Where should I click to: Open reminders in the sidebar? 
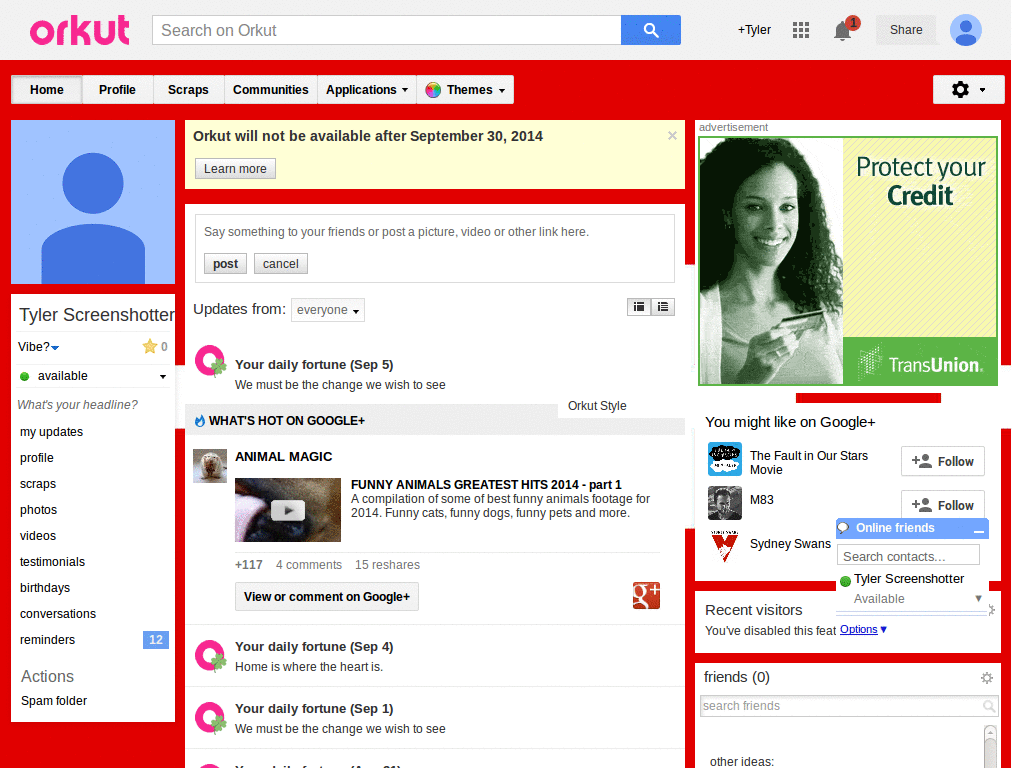47,640
